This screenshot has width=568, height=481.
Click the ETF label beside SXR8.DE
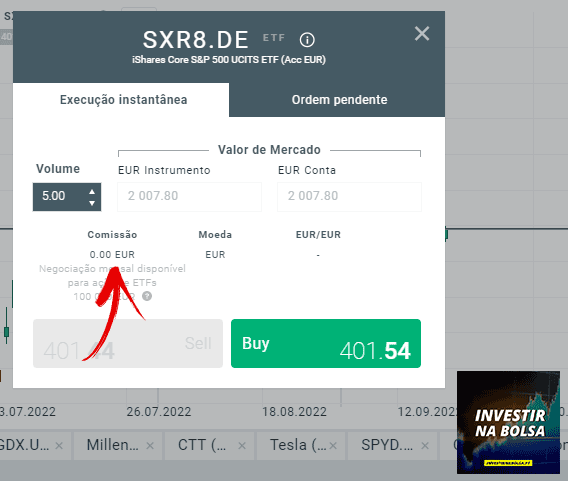click(x=274, y=38)
